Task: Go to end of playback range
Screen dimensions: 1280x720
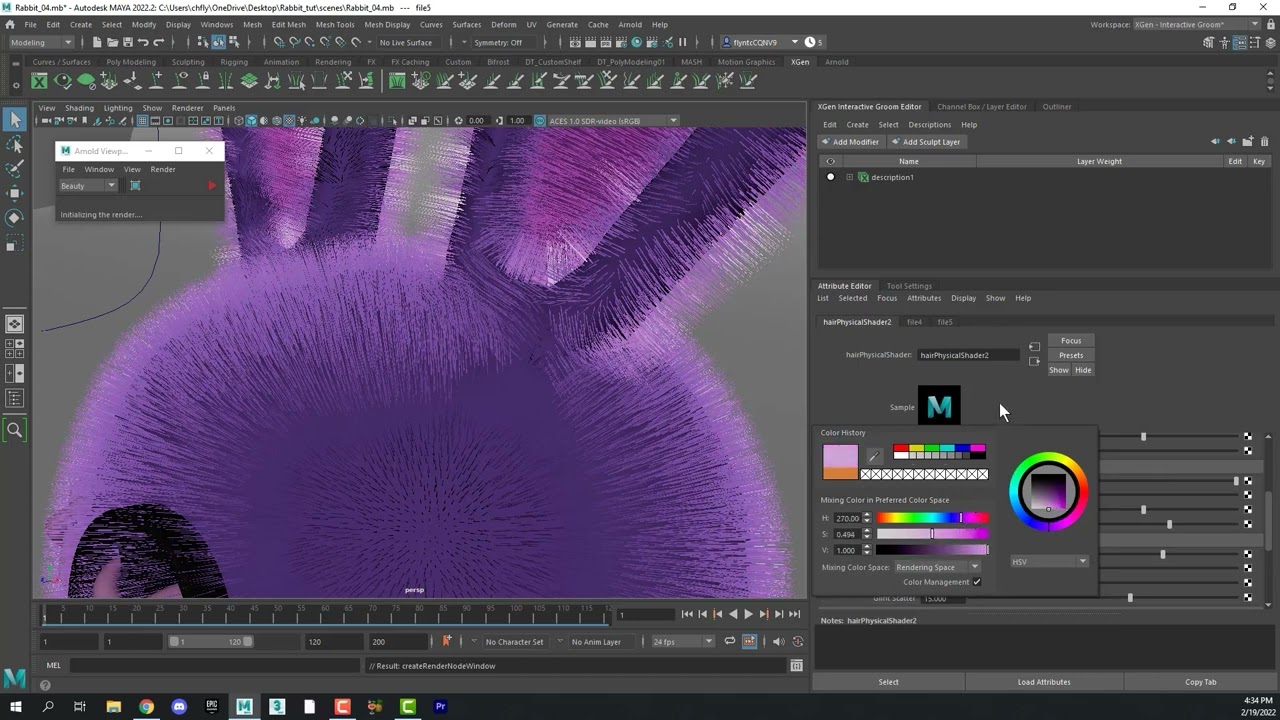Action: point(794,614)
